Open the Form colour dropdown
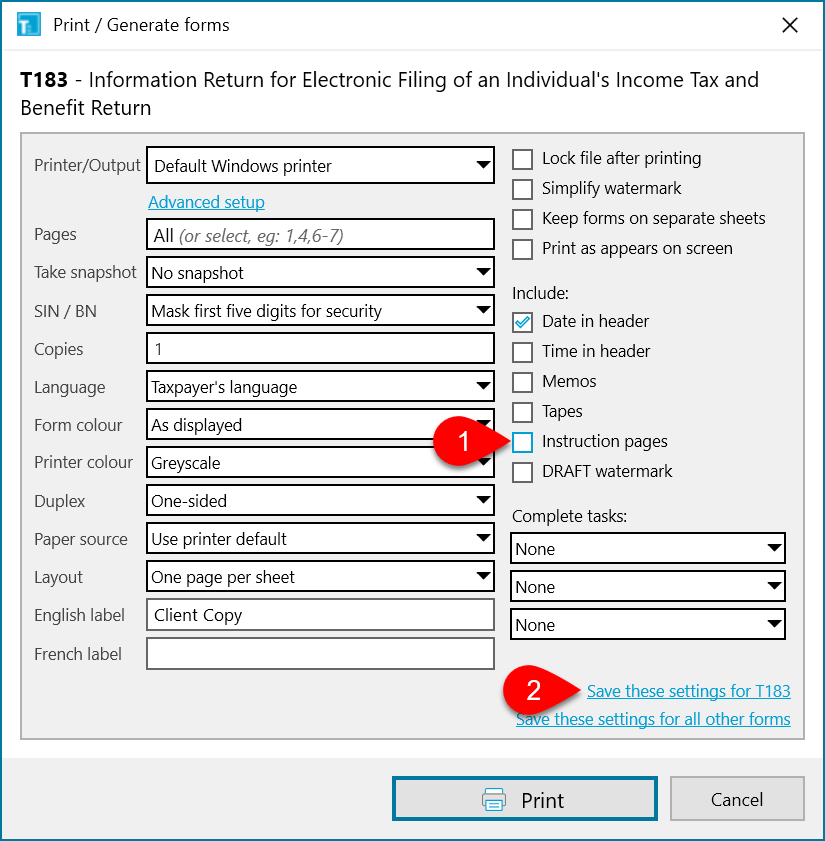The width and height of the screenshot is (825, 841). (320, 425)
